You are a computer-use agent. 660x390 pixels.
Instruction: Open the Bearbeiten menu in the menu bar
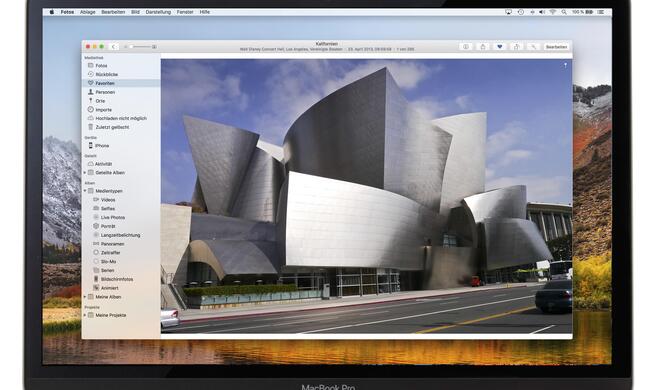click(x=113, y=12)
